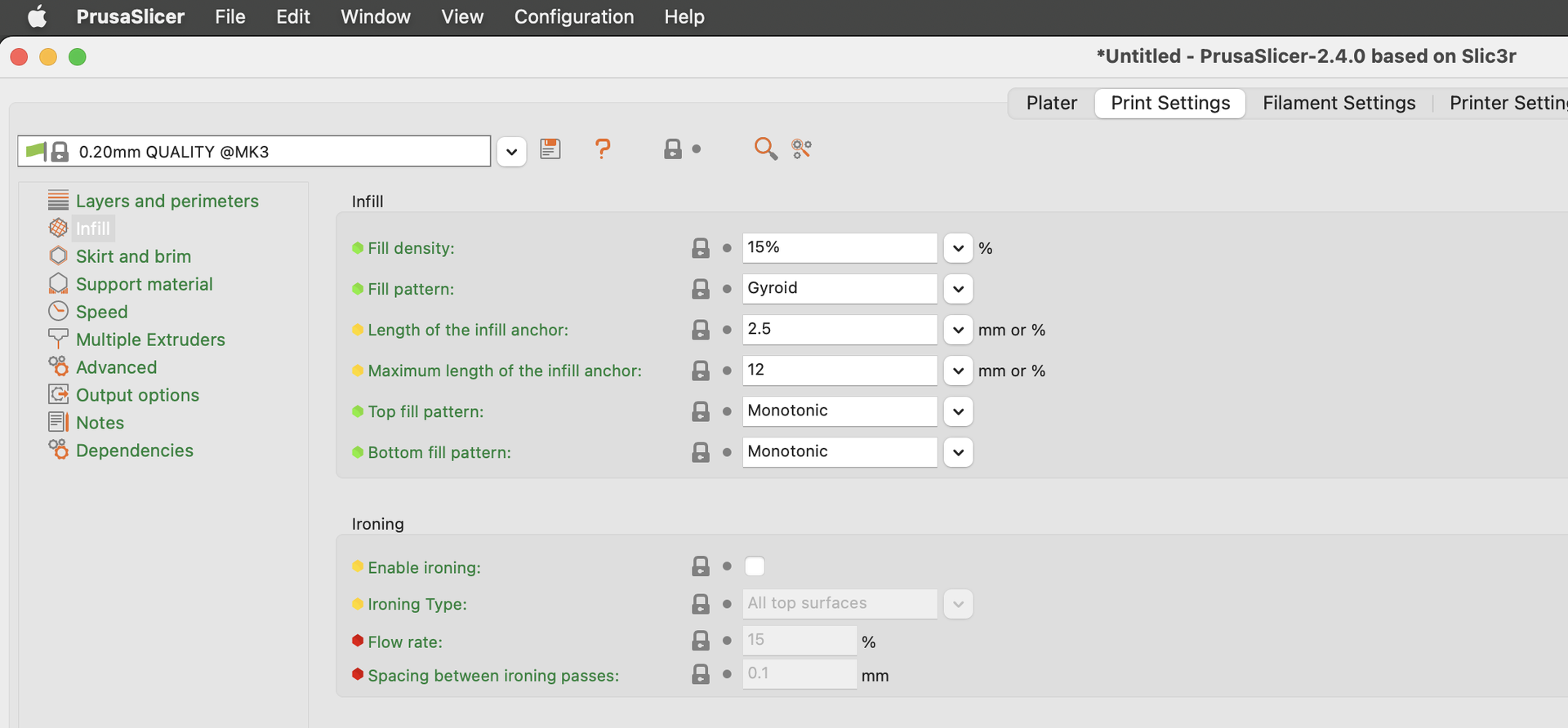
Task: Click the search settings magnifier icon
Action: click(765, 149)
